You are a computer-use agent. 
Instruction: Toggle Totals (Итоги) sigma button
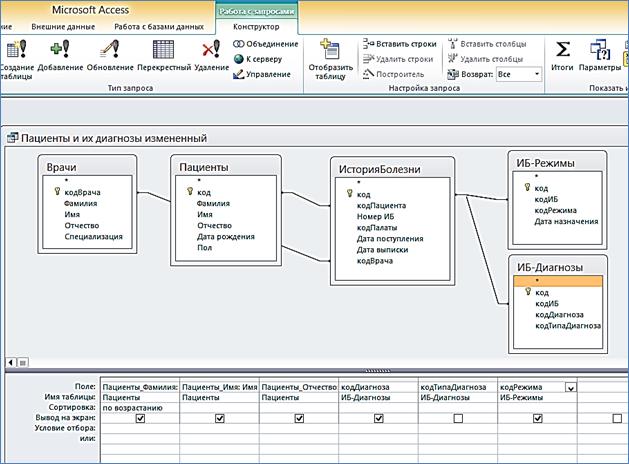(x=562, y=55)
